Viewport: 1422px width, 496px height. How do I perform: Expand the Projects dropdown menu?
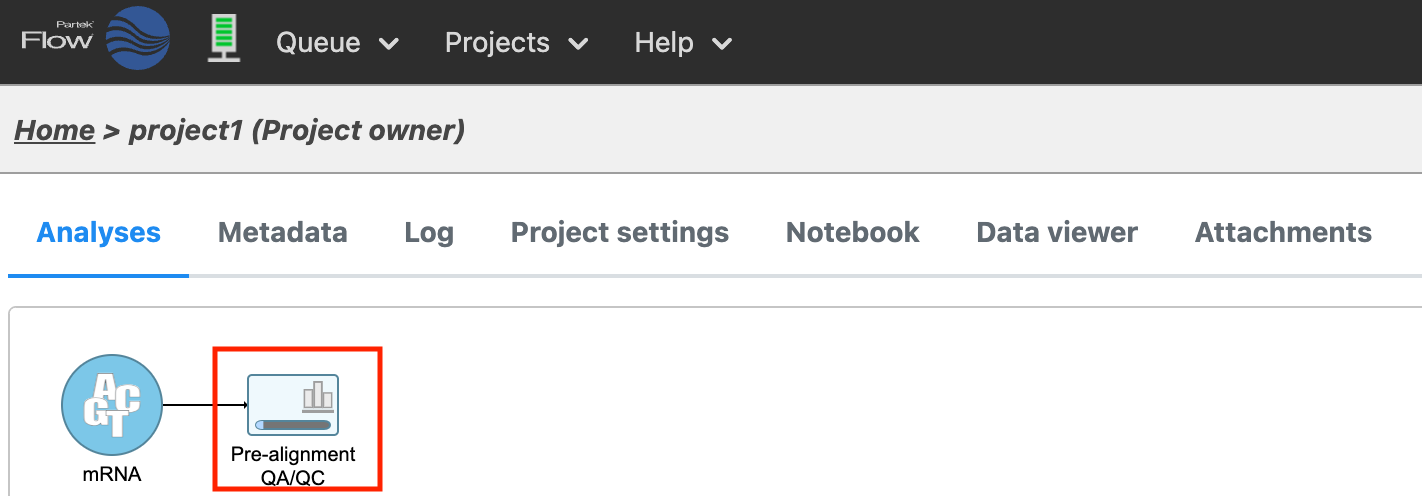click(x=516, y=43)
